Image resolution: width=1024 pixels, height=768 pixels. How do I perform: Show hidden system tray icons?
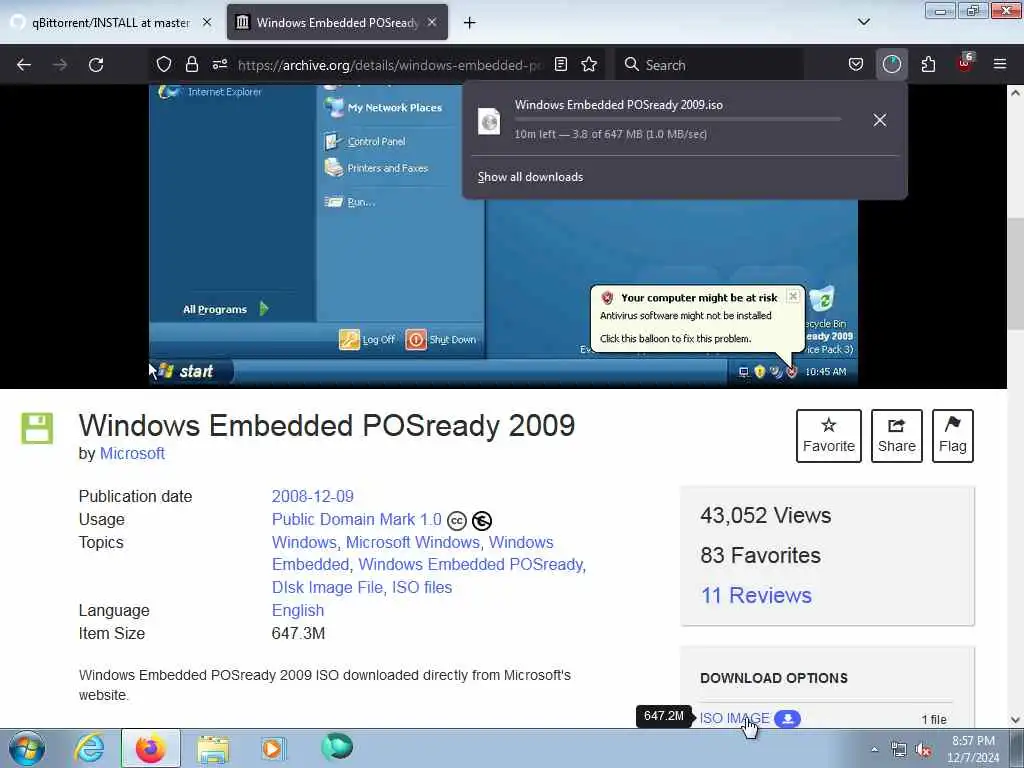pos(874,749)
